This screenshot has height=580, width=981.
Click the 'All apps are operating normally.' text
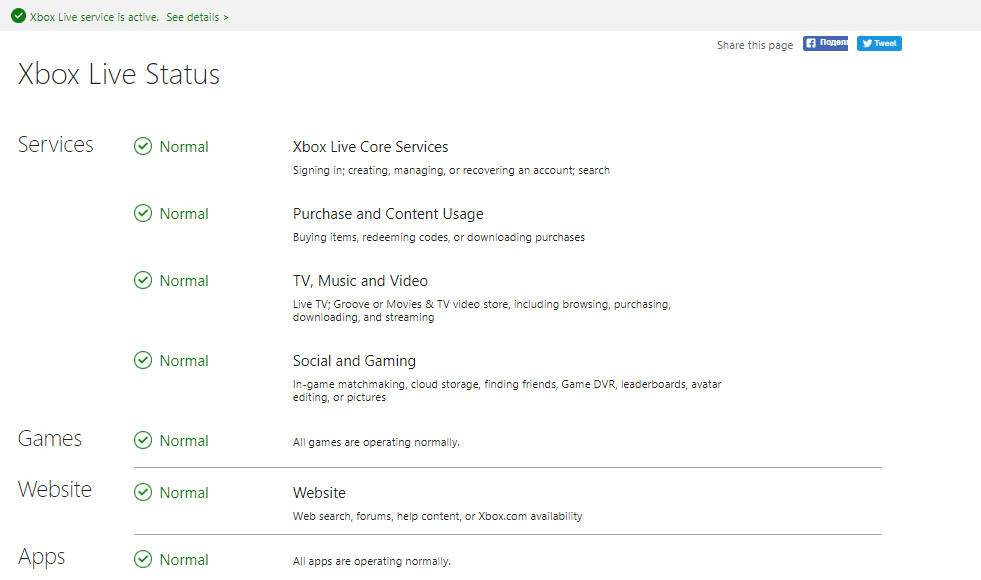click(372, 561)
